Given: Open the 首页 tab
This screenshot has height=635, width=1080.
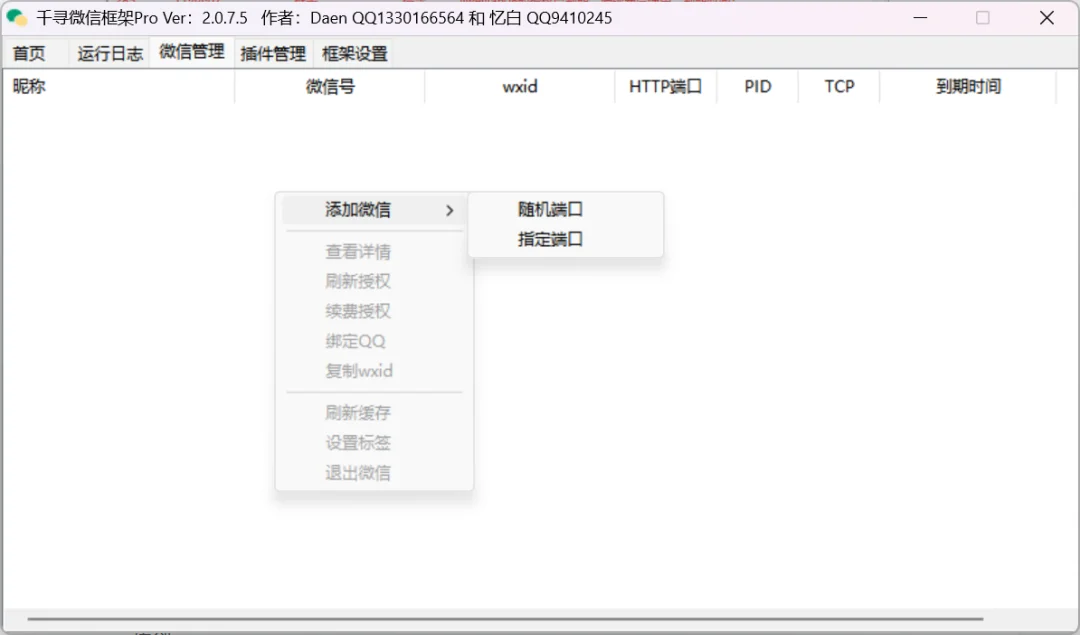Looking at the screenshot, I should (x=29, y=53).
